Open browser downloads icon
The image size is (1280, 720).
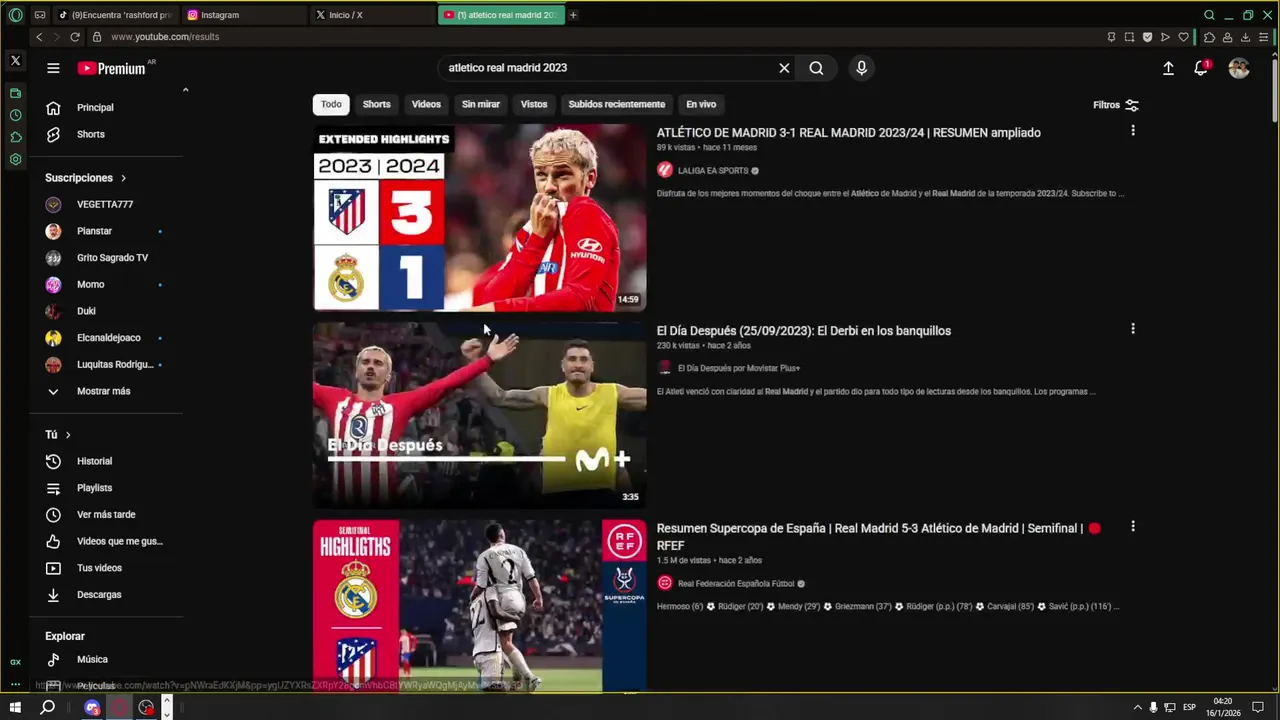1245,37
